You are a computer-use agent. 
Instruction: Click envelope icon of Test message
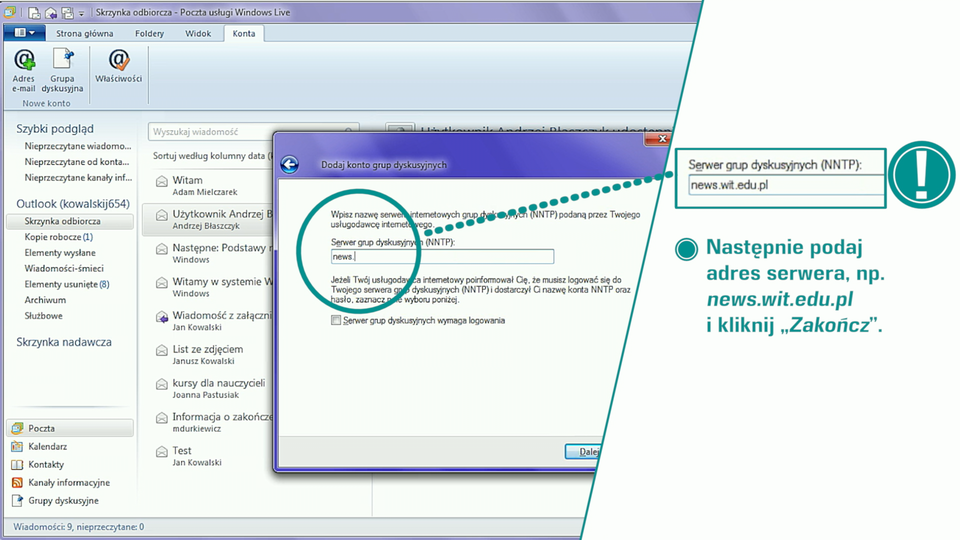162,452
